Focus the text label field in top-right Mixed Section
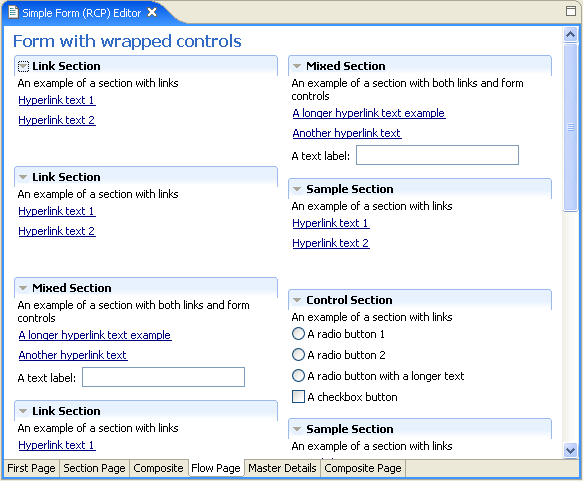This screenshot has height=481, width=583. coord(437,155)
